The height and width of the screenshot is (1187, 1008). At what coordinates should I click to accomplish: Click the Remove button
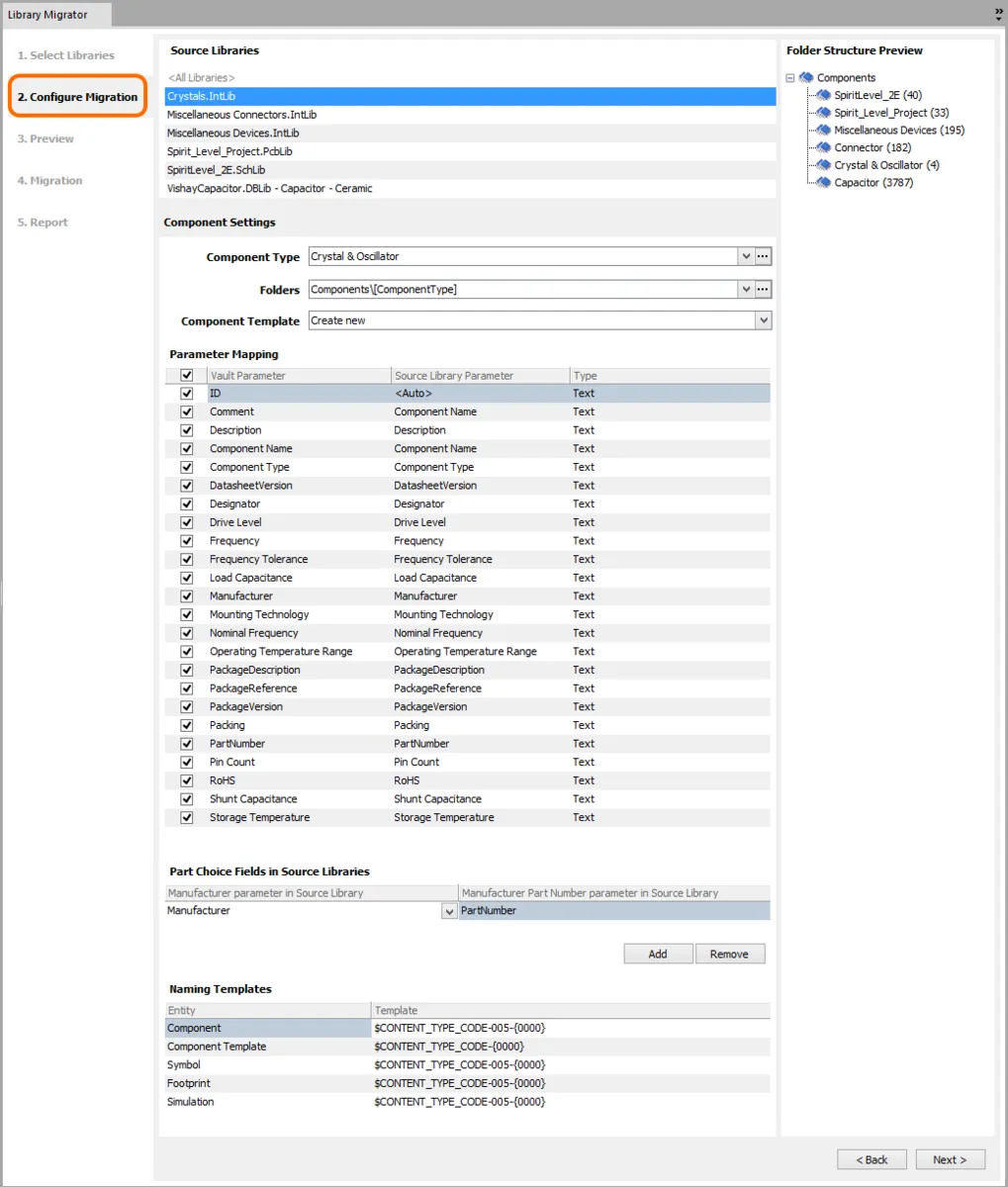[729, 954]
